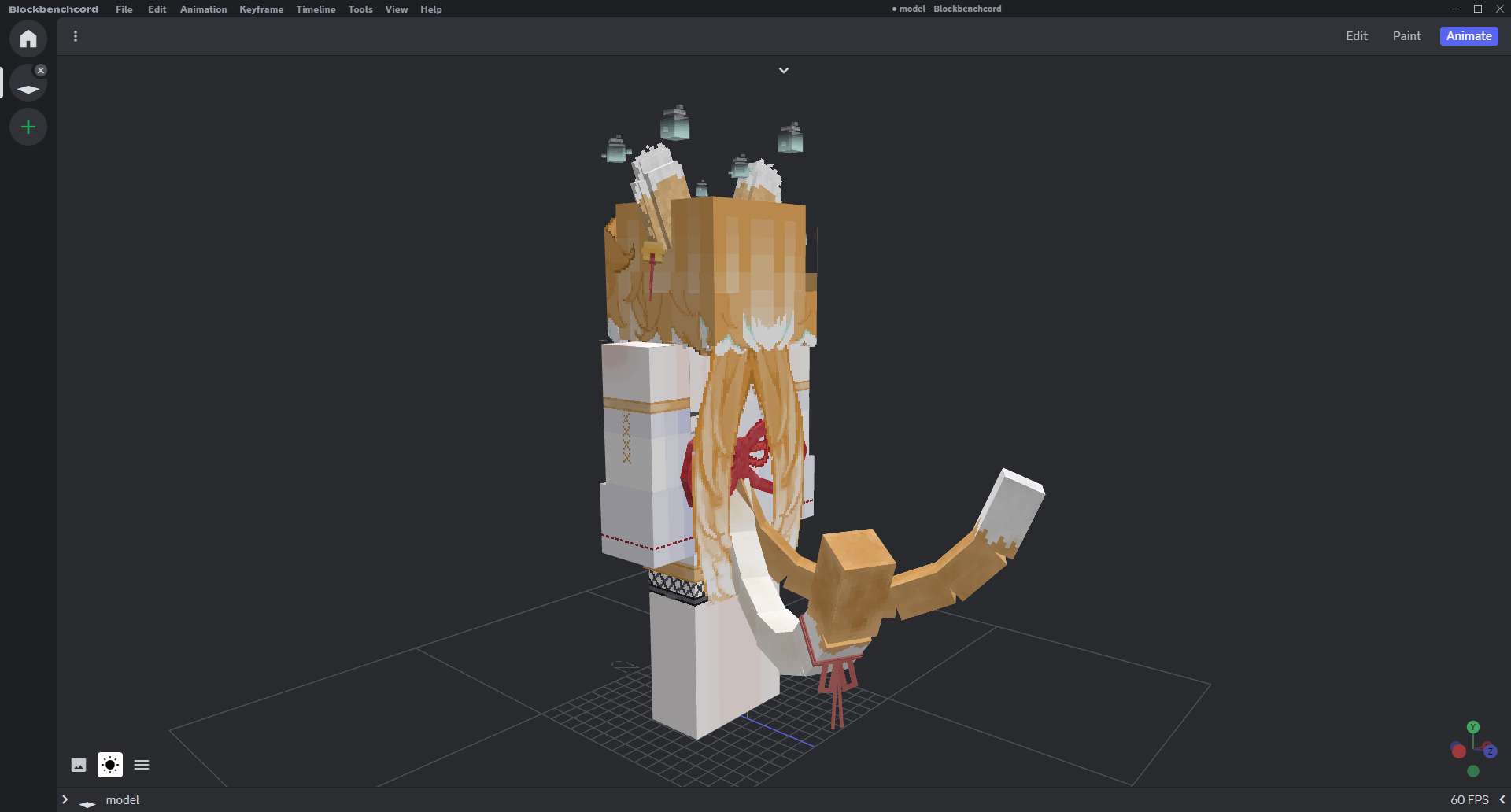Open the Timeline menu
Screen dimensions: 1511x812
316,9
